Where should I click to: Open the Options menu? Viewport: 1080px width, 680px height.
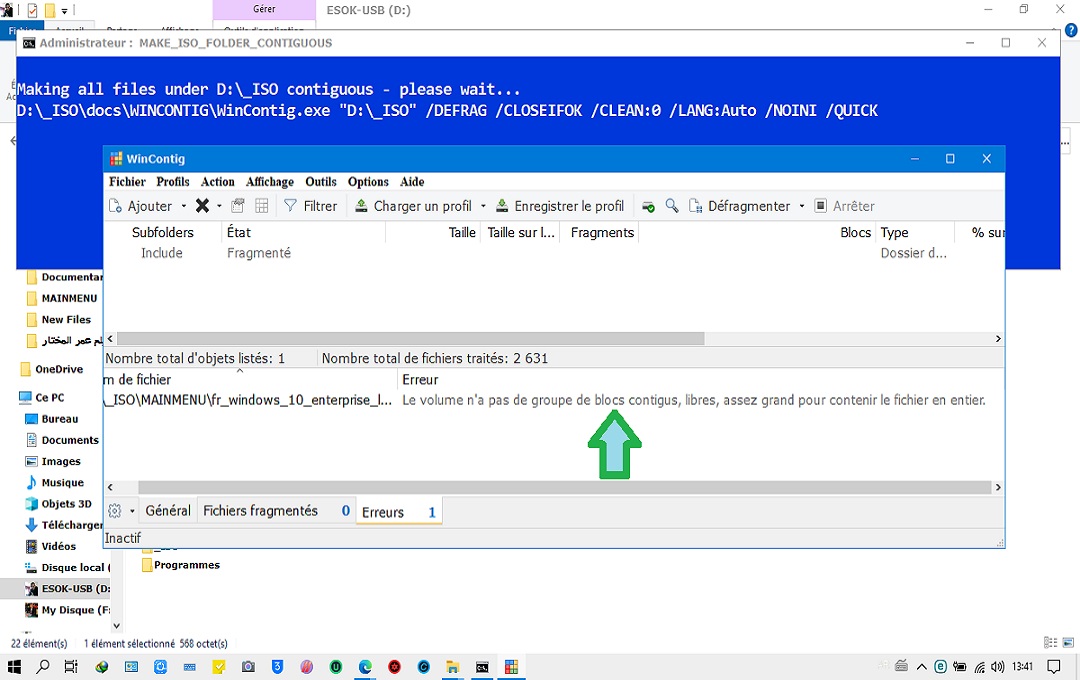pos(368,182)
